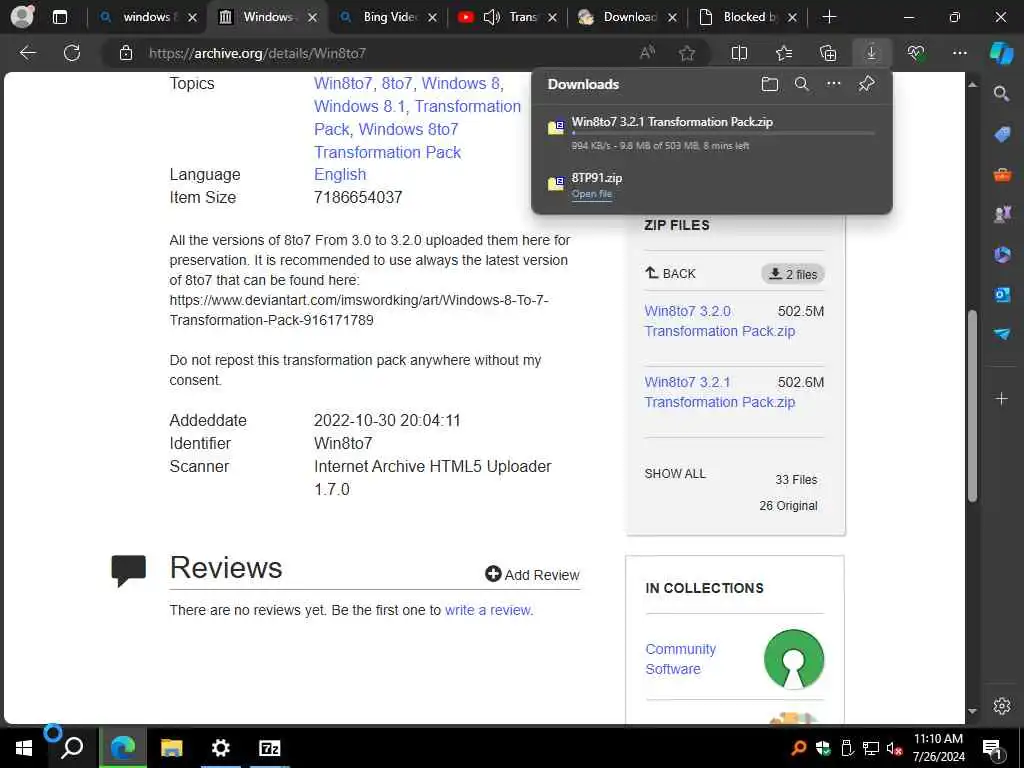Viewport: 1024px width, 768px height.
Task: Download Win8to7 3.2.1 Transformation Pack.zip link
Action: point(720,392)
